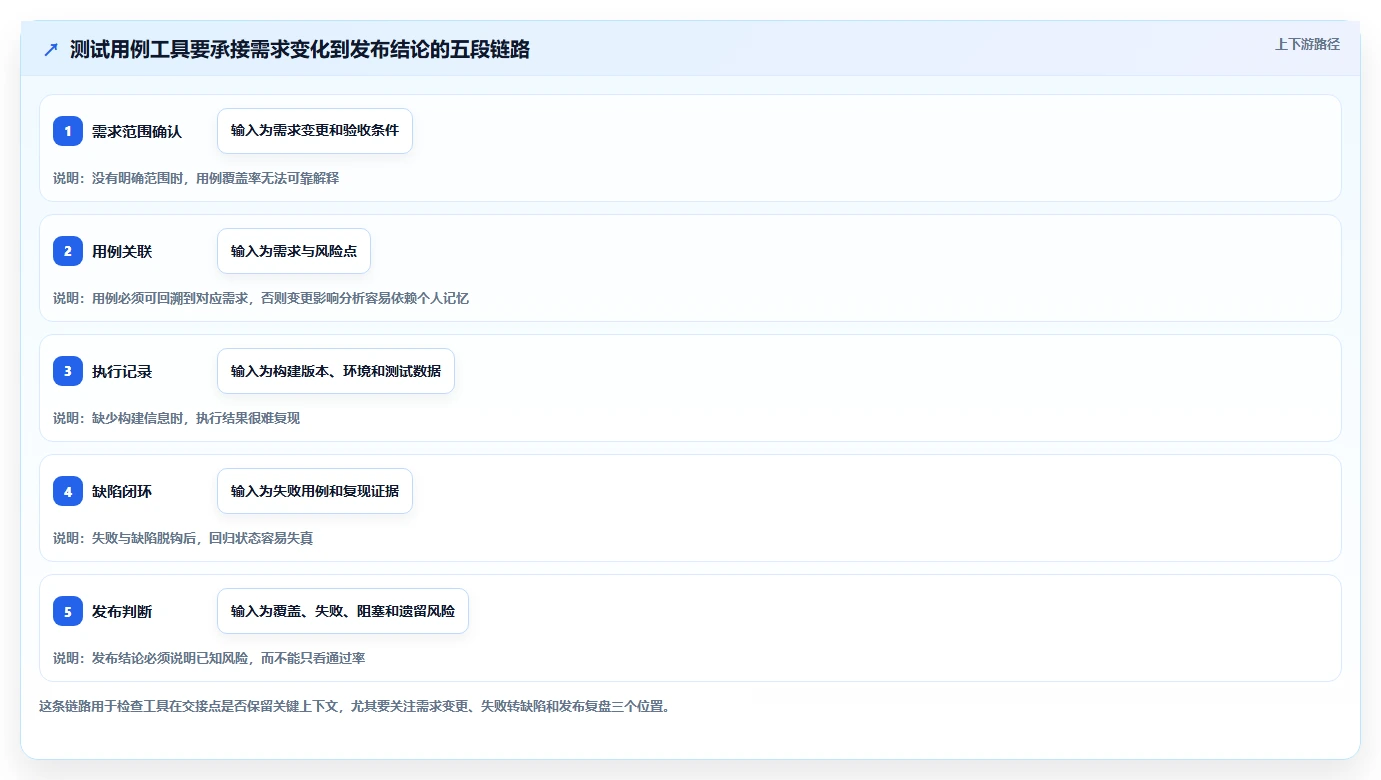Click the note 没有明确范围时，用例覆盖率无法可靠解释

point(196,178)
